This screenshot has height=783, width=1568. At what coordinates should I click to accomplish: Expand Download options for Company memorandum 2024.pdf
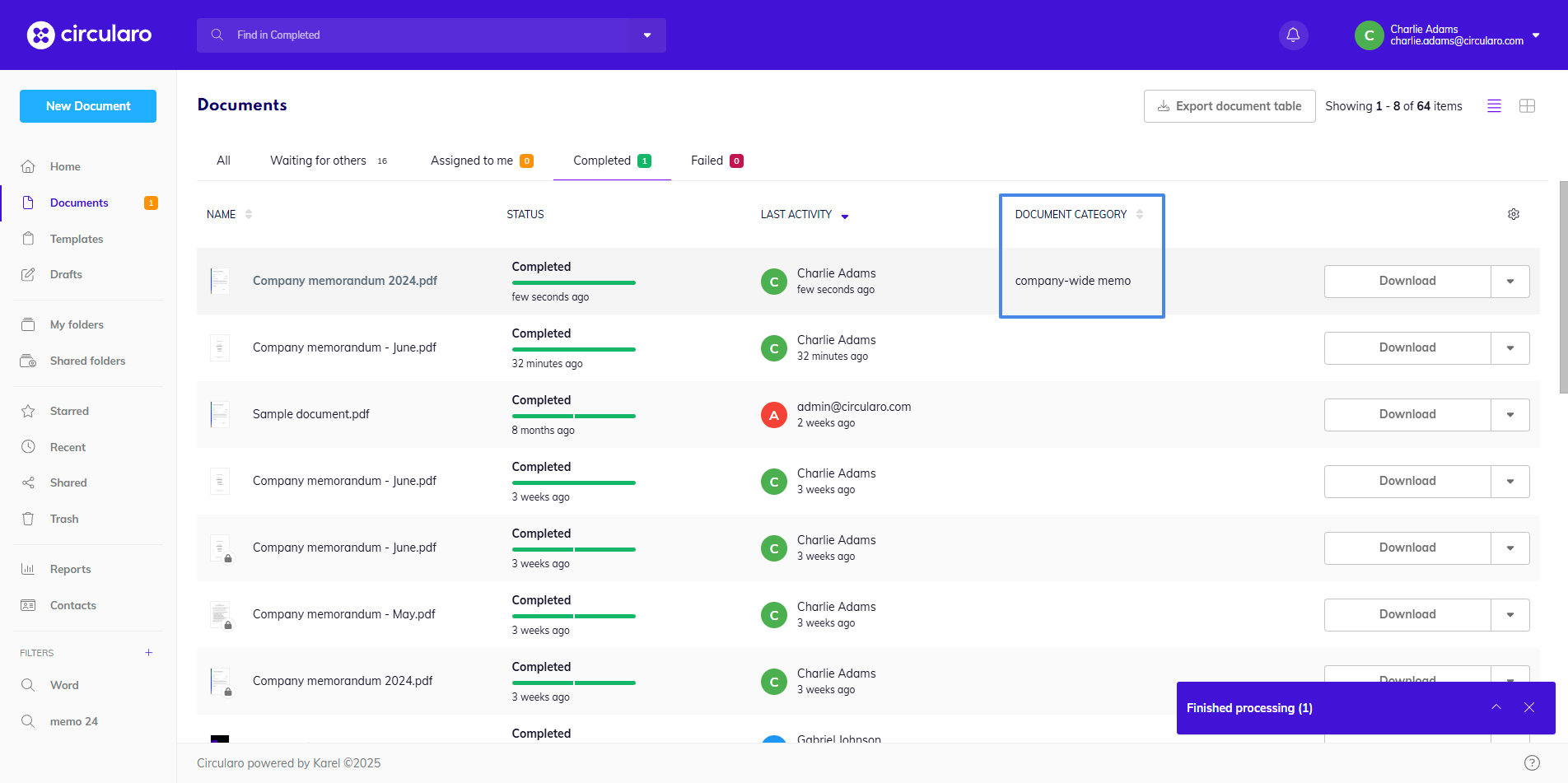pos(1510,281)
